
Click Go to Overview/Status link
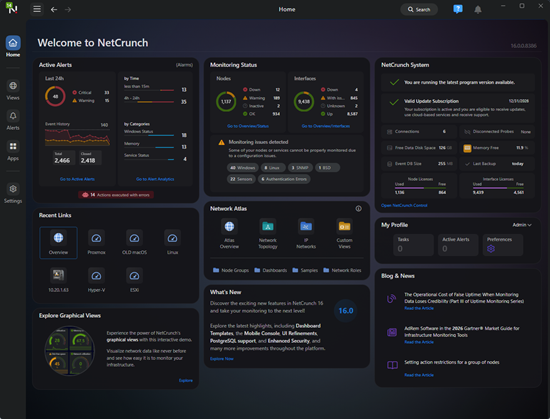(248, 126)
